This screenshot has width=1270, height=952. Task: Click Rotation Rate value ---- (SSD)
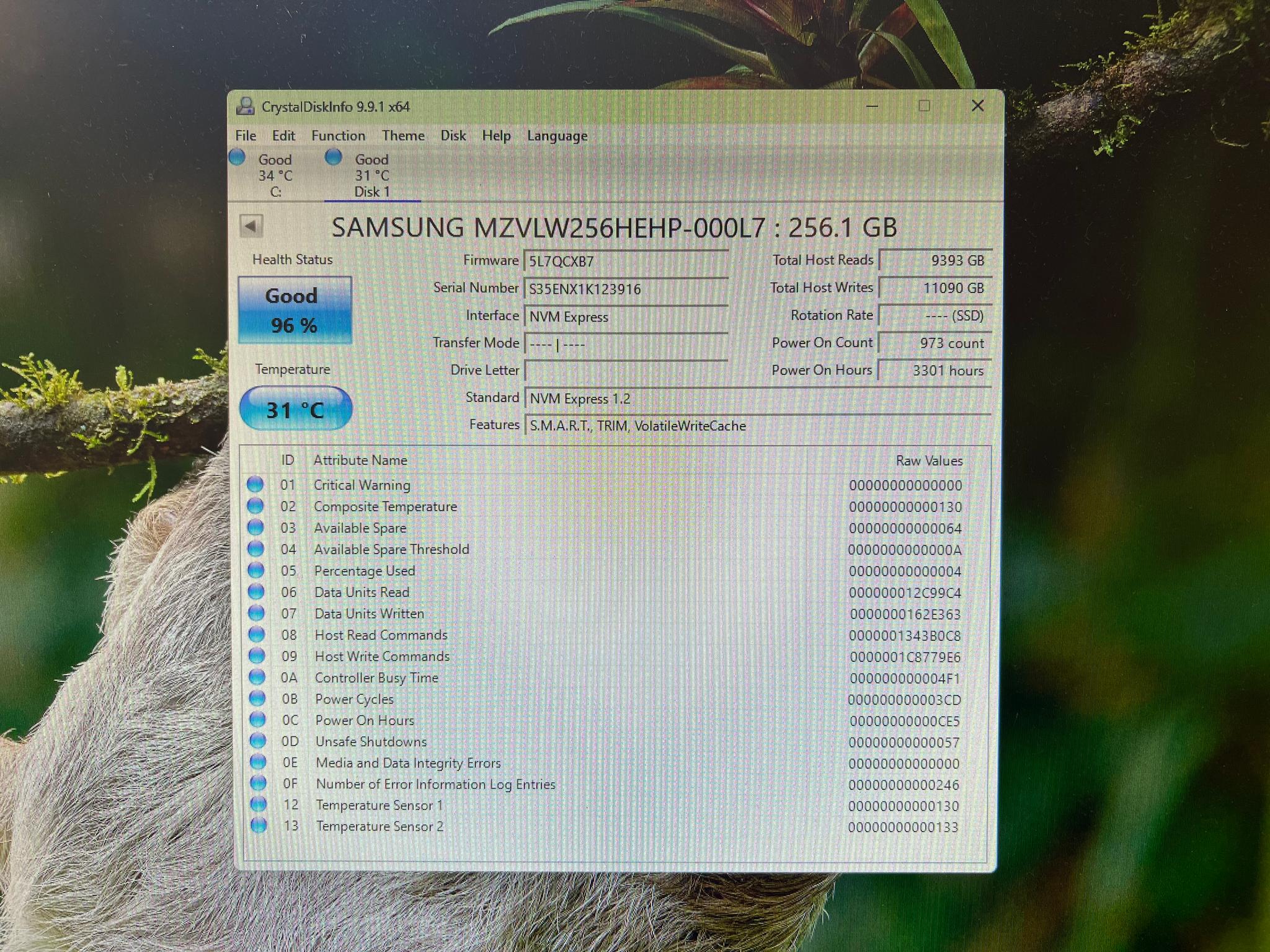coord(936,315)
